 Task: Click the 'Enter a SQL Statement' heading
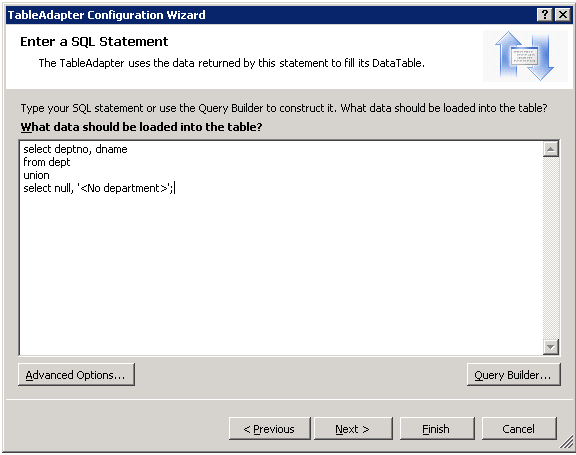[94, 41]
